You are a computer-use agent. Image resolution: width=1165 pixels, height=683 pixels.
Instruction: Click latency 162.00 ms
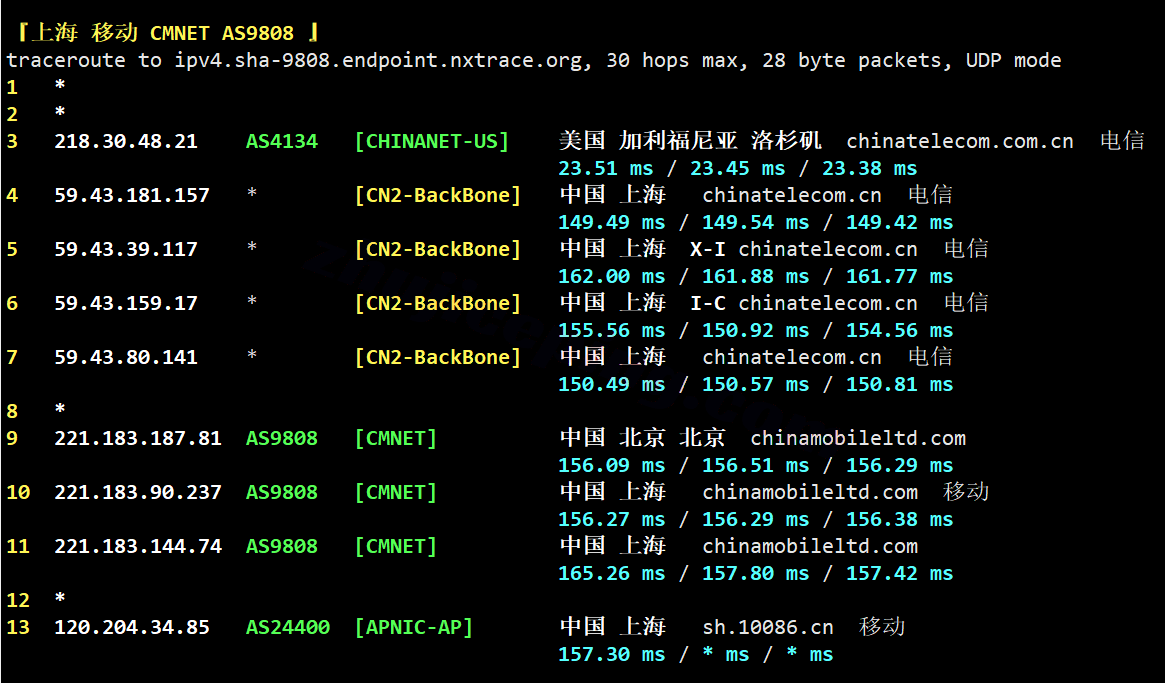(x=611, y=276)
